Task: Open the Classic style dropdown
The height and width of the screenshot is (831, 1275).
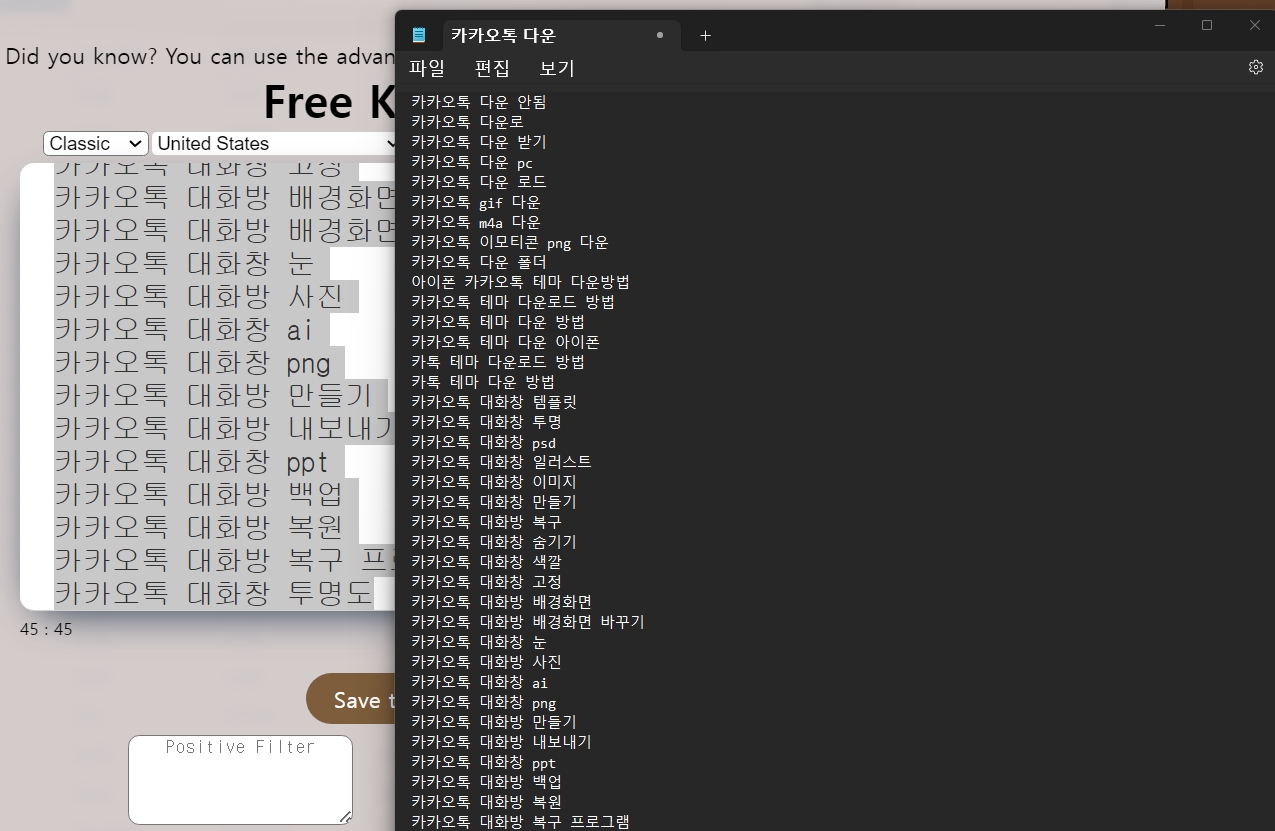Action: coord(95,143)
